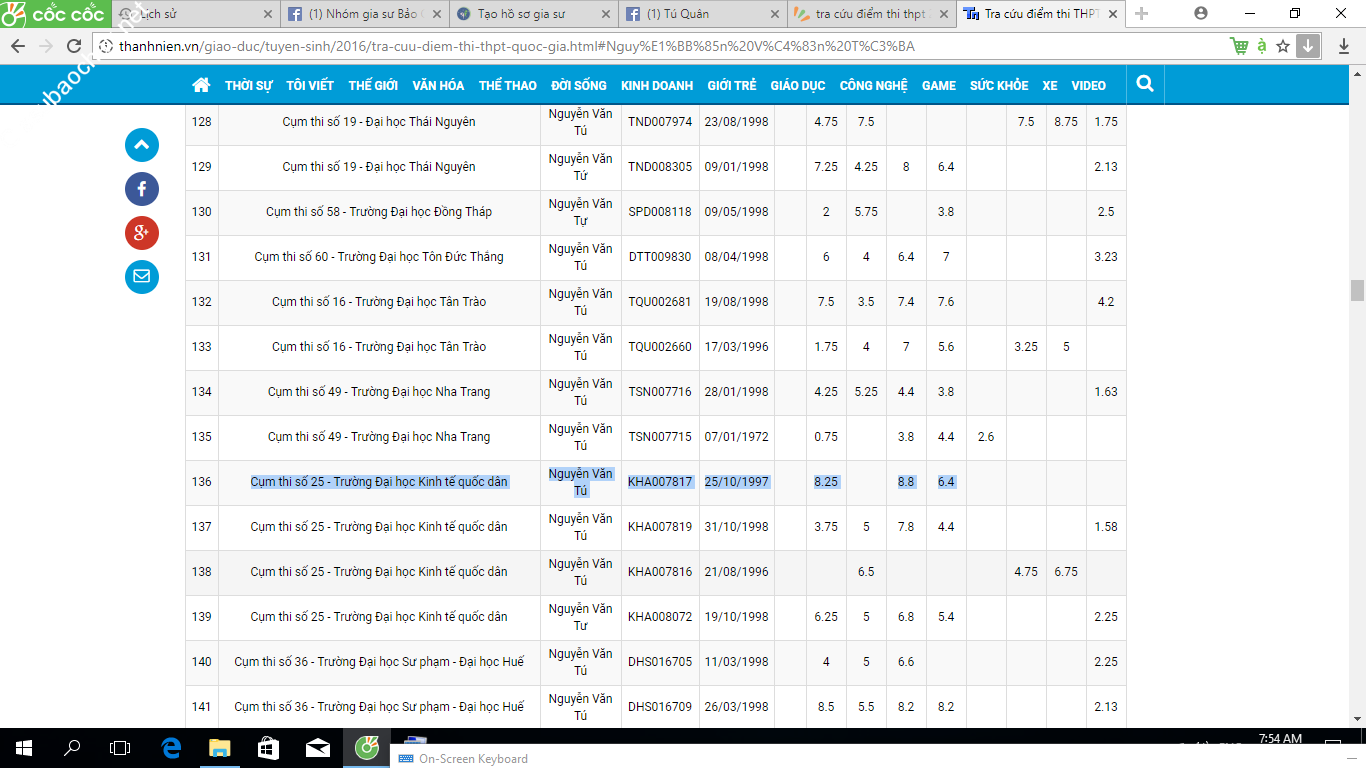Share page by email envelope icon

coord(142,276)
